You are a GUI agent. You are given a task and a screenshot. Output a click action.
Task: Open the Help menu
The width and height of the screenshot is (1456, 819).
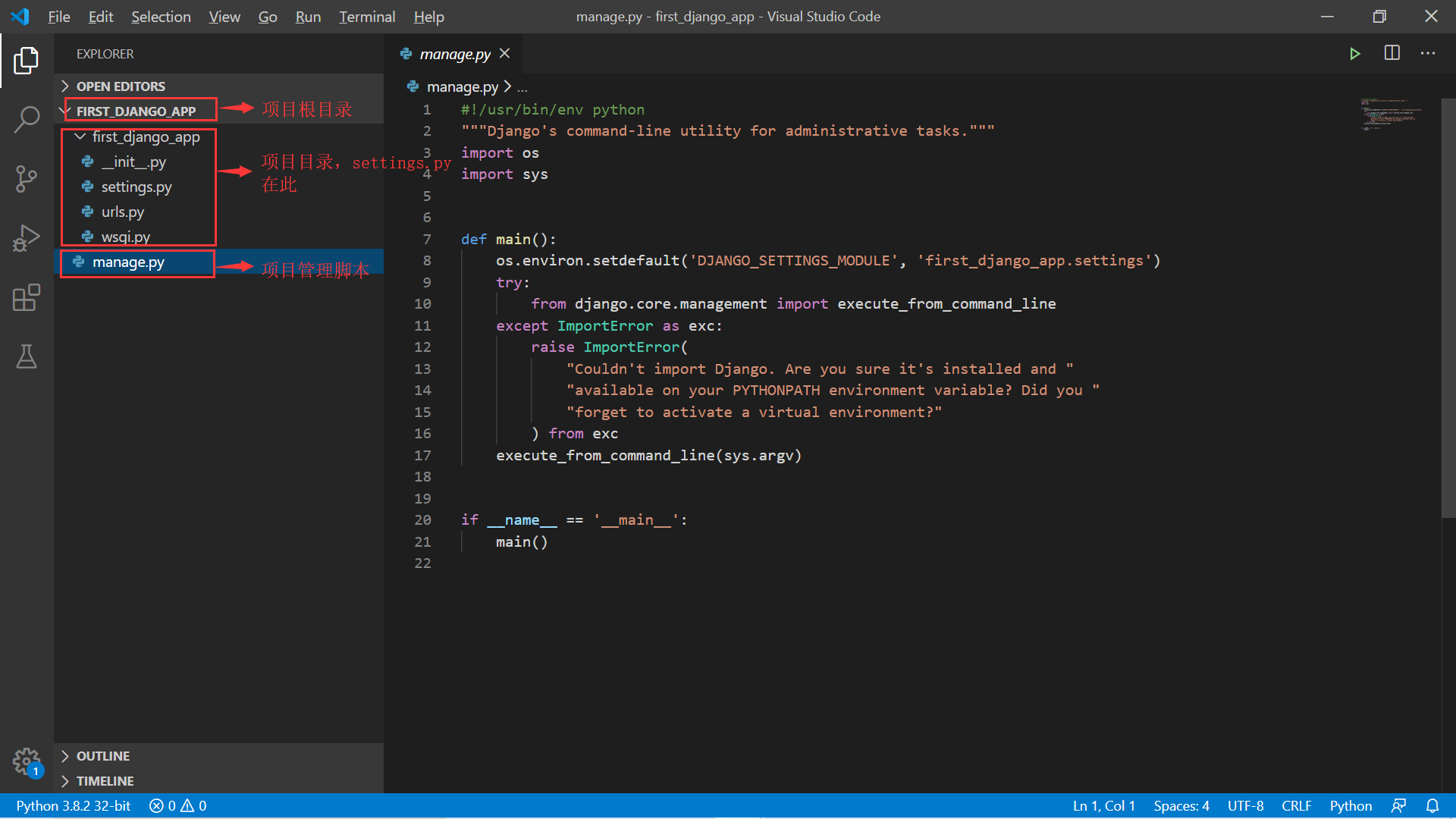(429, 17)
